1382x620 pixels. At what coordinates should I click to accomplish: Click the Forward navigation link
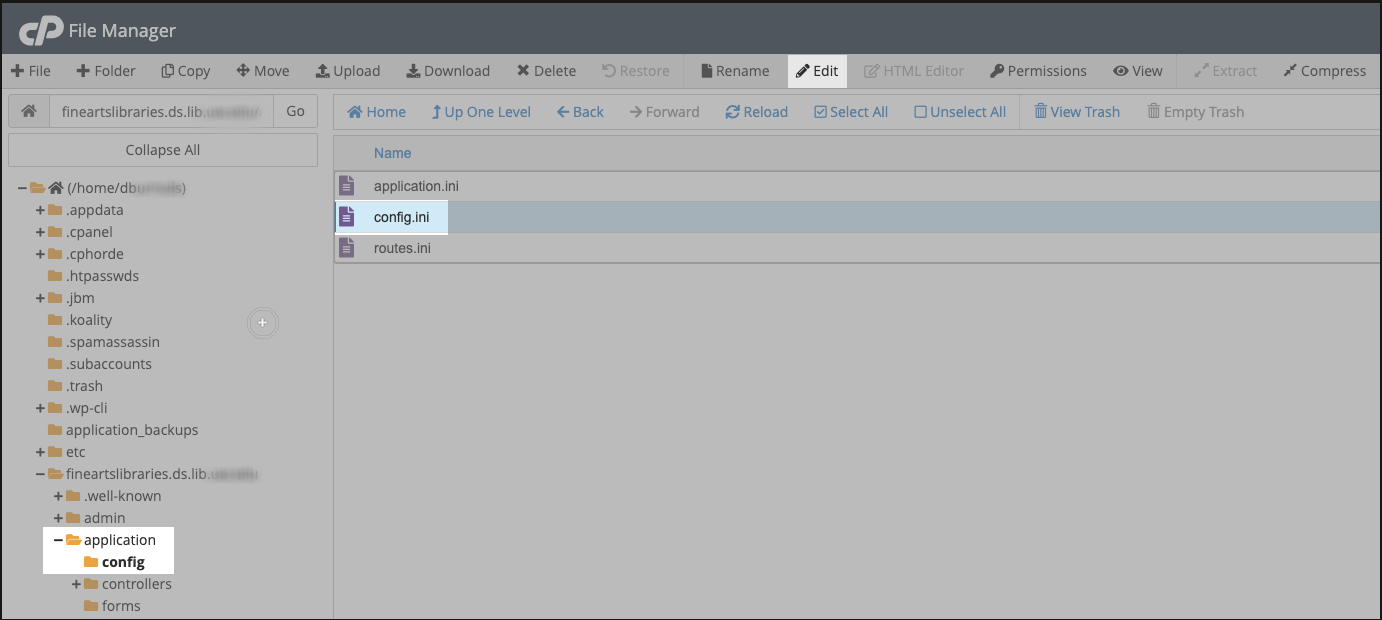664,112
